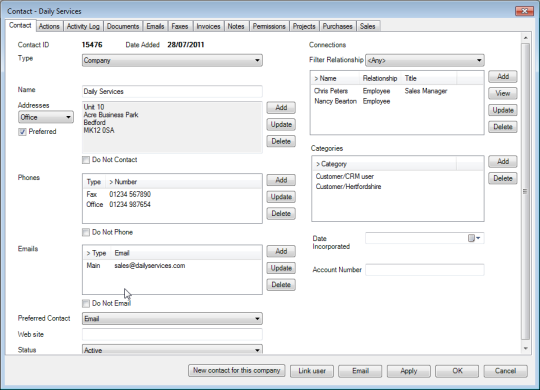Enable the Do Not Contact checkbox
This screenshot has height=390, width=540.
click(86, 160)
